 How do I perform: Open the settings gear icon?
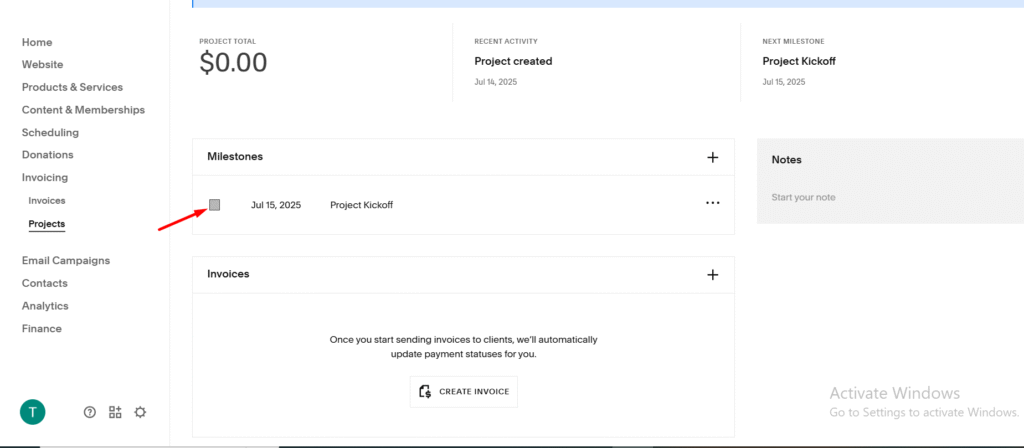coord(140,412)
